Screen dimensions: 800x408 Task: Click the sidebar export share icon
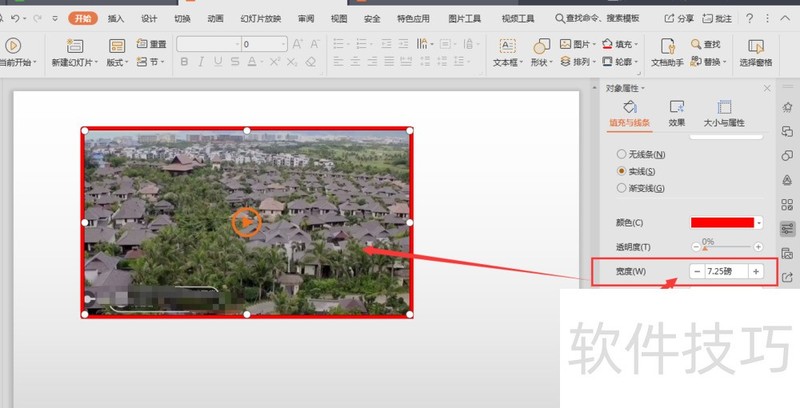click(x=787, y=277)
